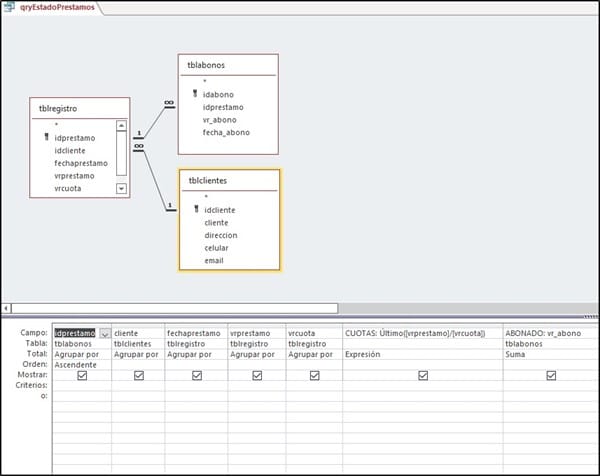Click the key icon next to idprestamo in tblregistro

[x=47, y=138]
